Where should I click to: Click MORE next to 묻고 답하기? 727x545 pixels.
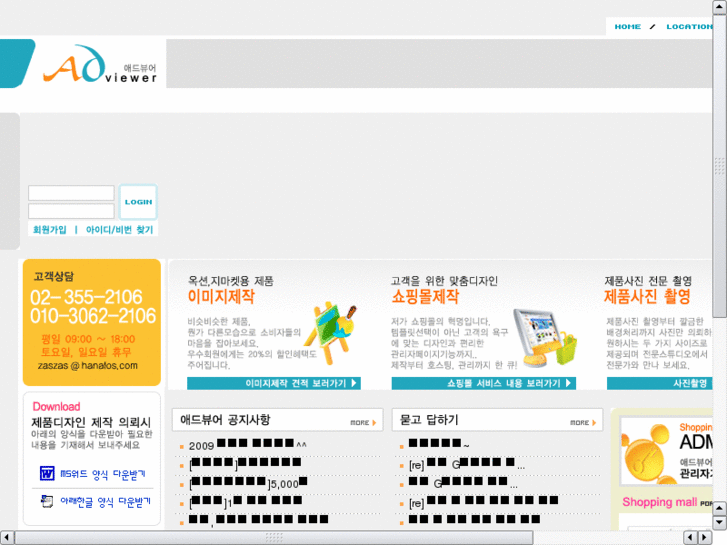583,423
